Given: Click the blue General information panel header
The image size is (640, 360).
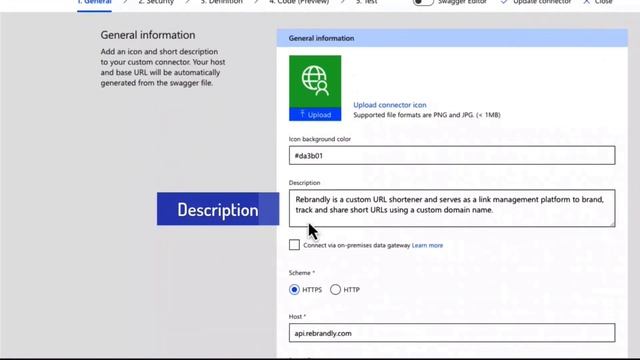Looking at the screenshot, I should click(452, 38).
